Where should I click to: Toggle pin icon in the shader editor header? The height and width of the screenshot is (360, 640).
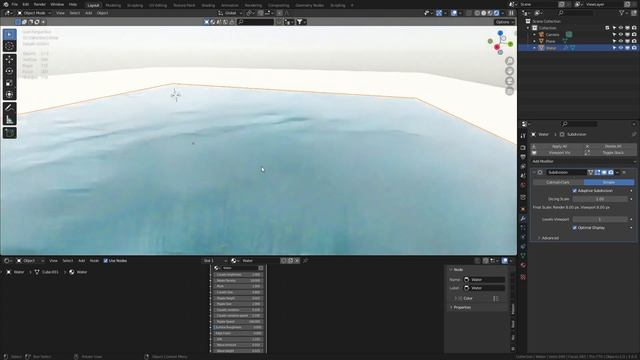[x=305, y=260]
